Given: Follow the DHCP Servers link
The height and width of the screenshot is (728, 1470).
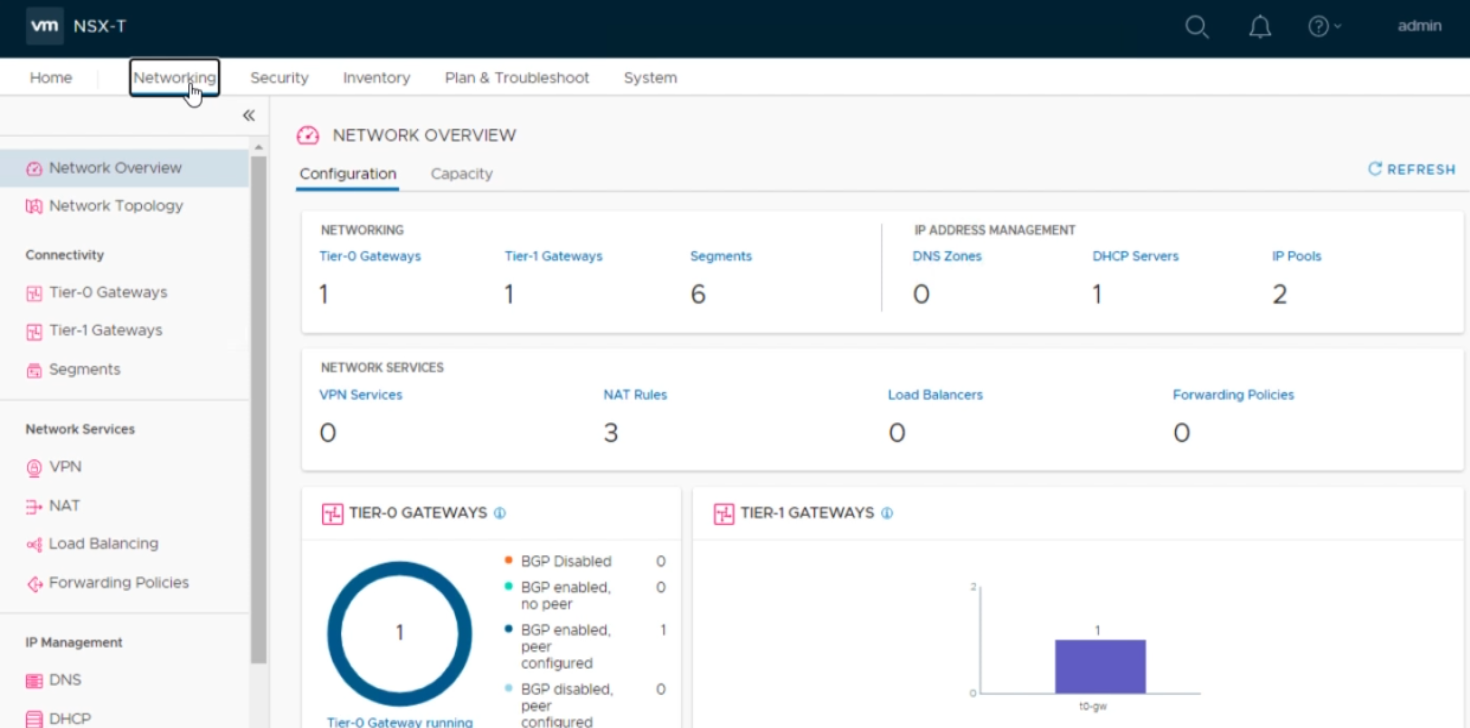Looking at the screenshot, I should pos(1135,257).
